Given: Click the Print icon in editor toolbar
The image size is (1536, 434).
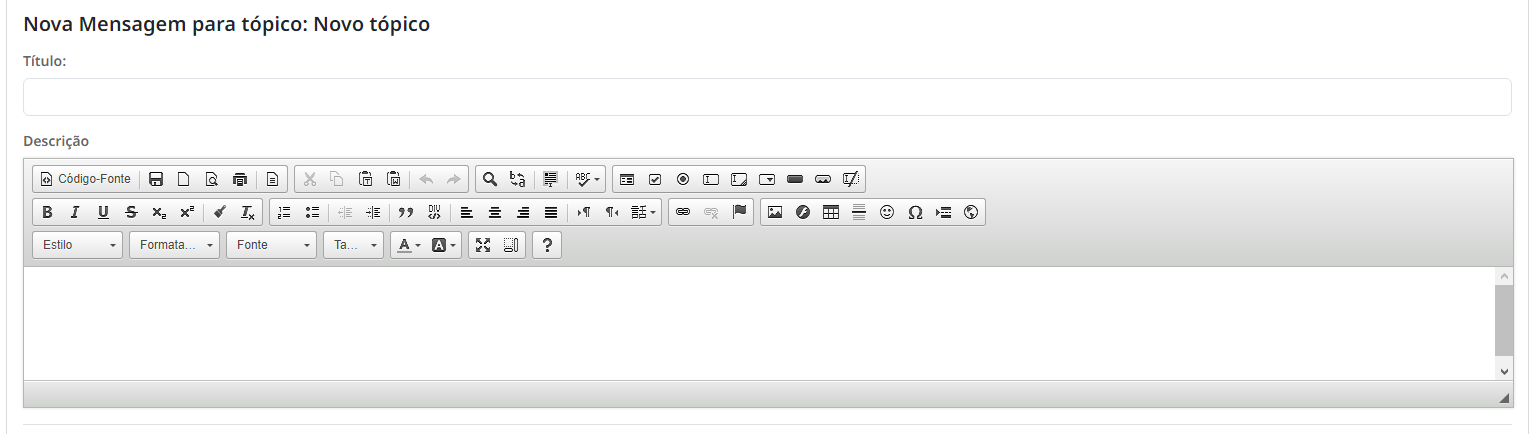Looking at the screenshot, I should (240, 179).
